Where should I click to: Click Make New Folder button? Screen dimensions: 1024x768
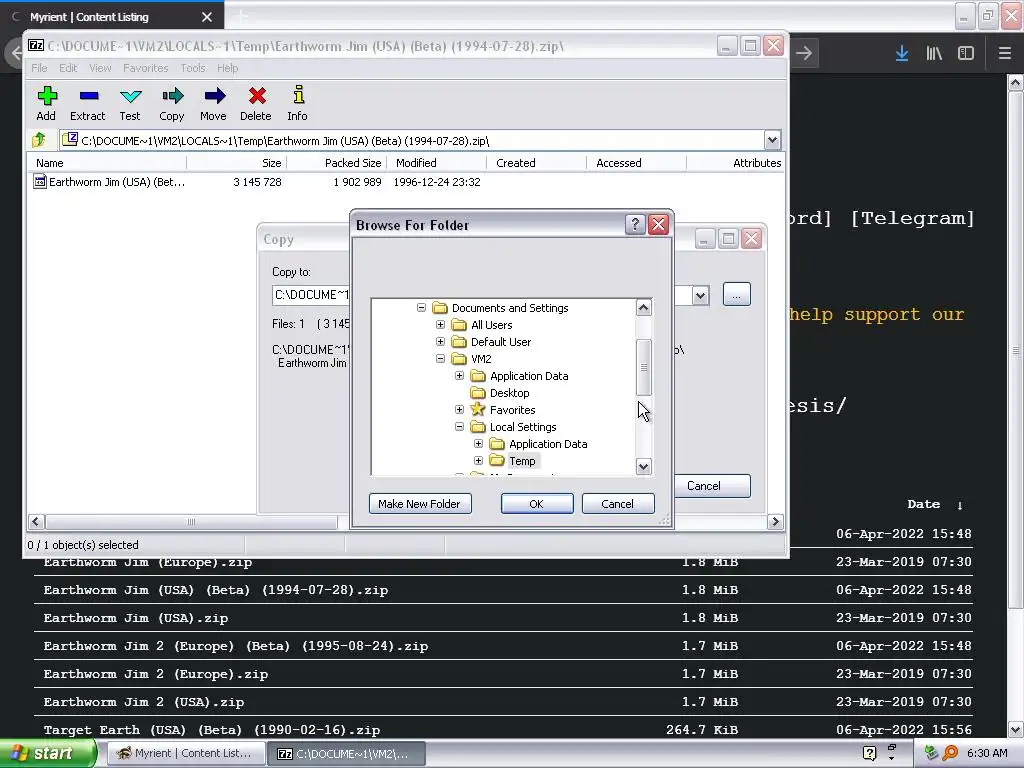pyautogui.click(x=420, y=504)
